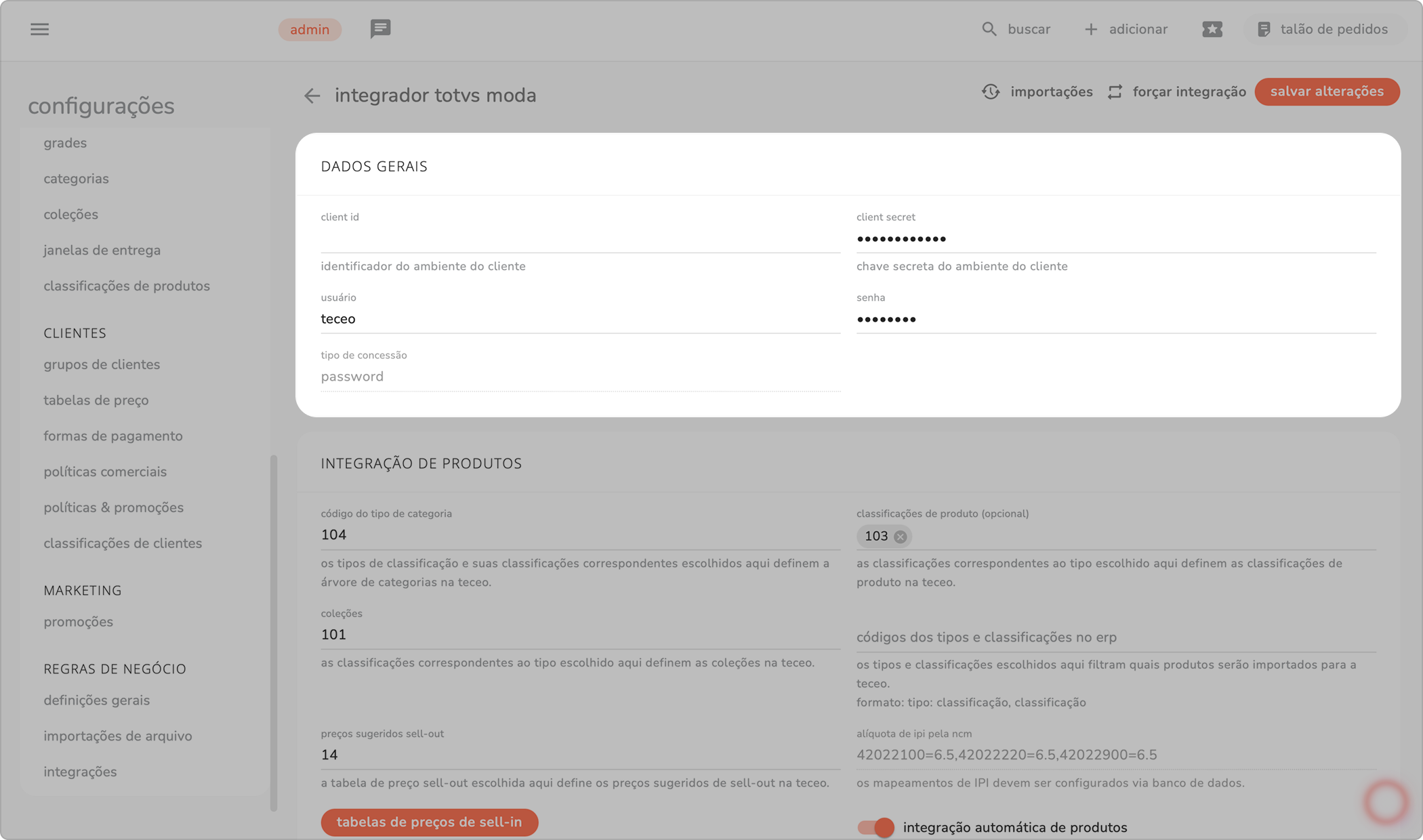Open the starred favorites icon
The width and height of the screenshot is (1423, 840).
1212,29
